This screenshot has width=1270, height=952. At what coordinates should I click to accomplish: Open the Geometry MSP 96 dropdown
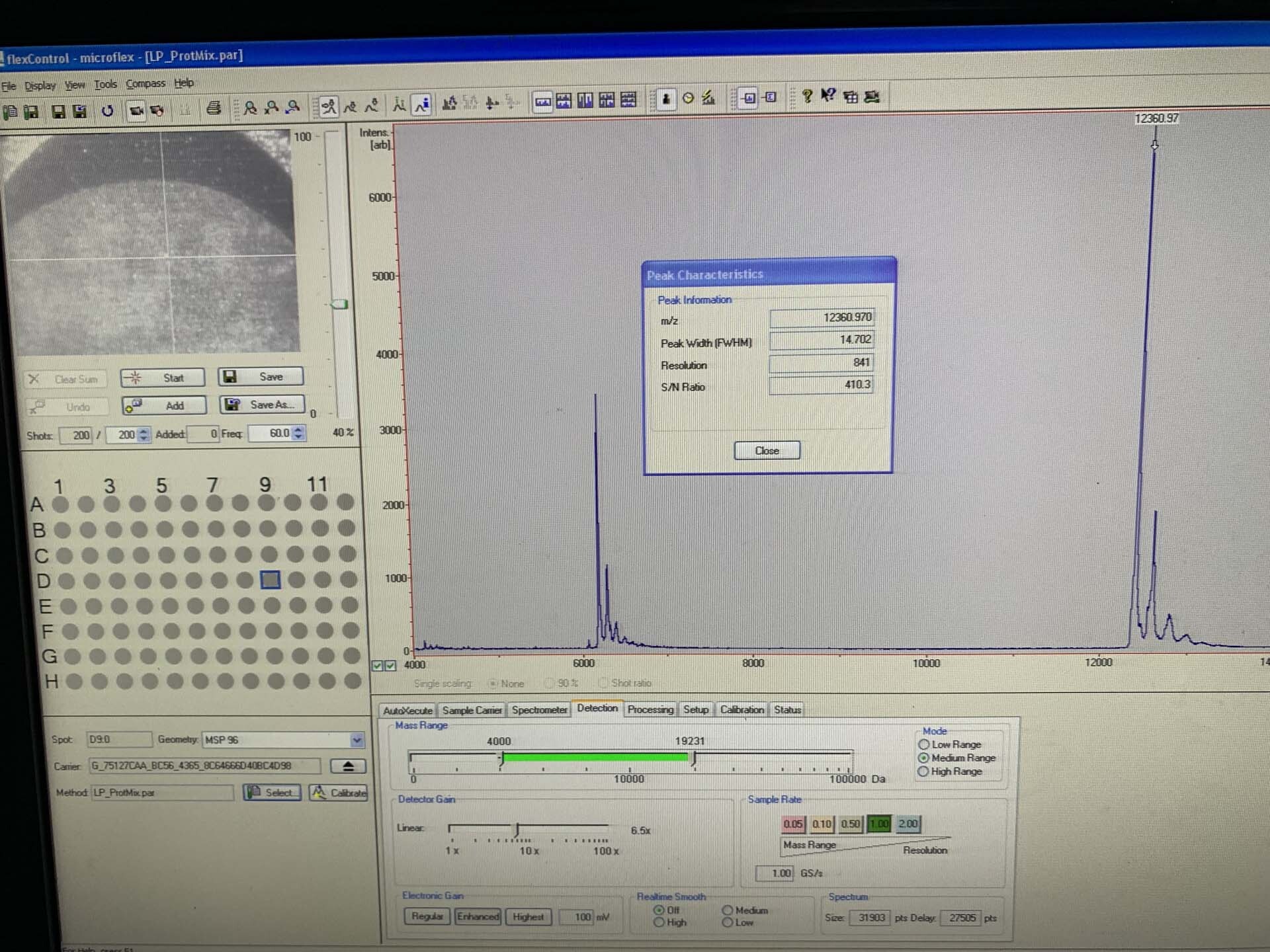pyautogui.click(x=357, y=740)
